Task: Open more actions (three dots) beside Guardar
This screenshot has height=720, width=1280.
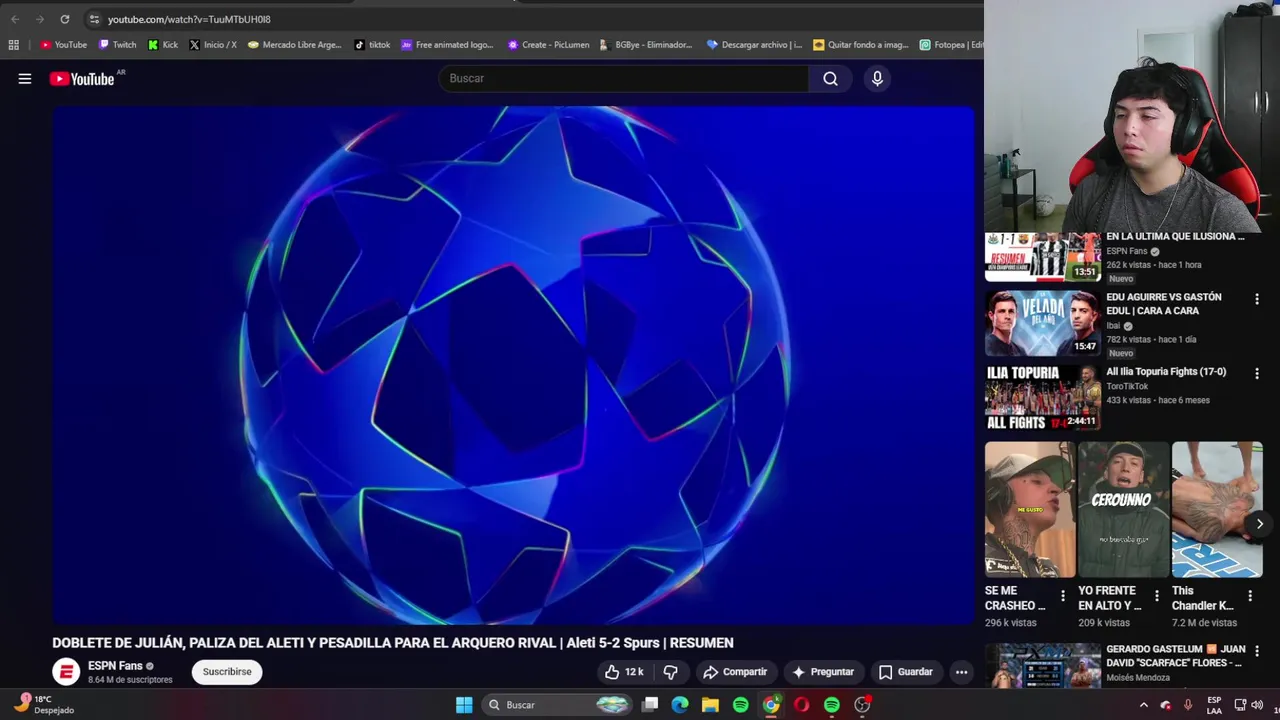Action: point(961,672)
